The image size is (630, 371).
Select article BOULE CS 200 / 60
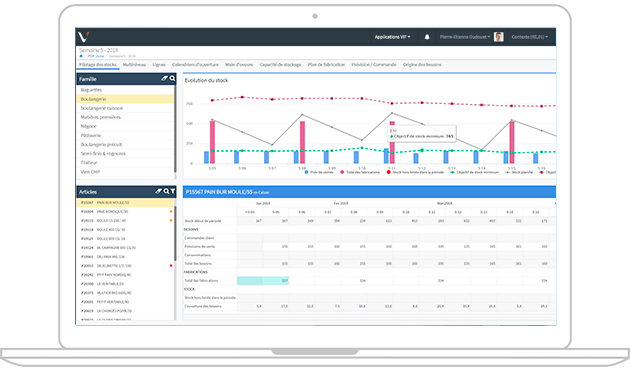(x=125, y=221)
